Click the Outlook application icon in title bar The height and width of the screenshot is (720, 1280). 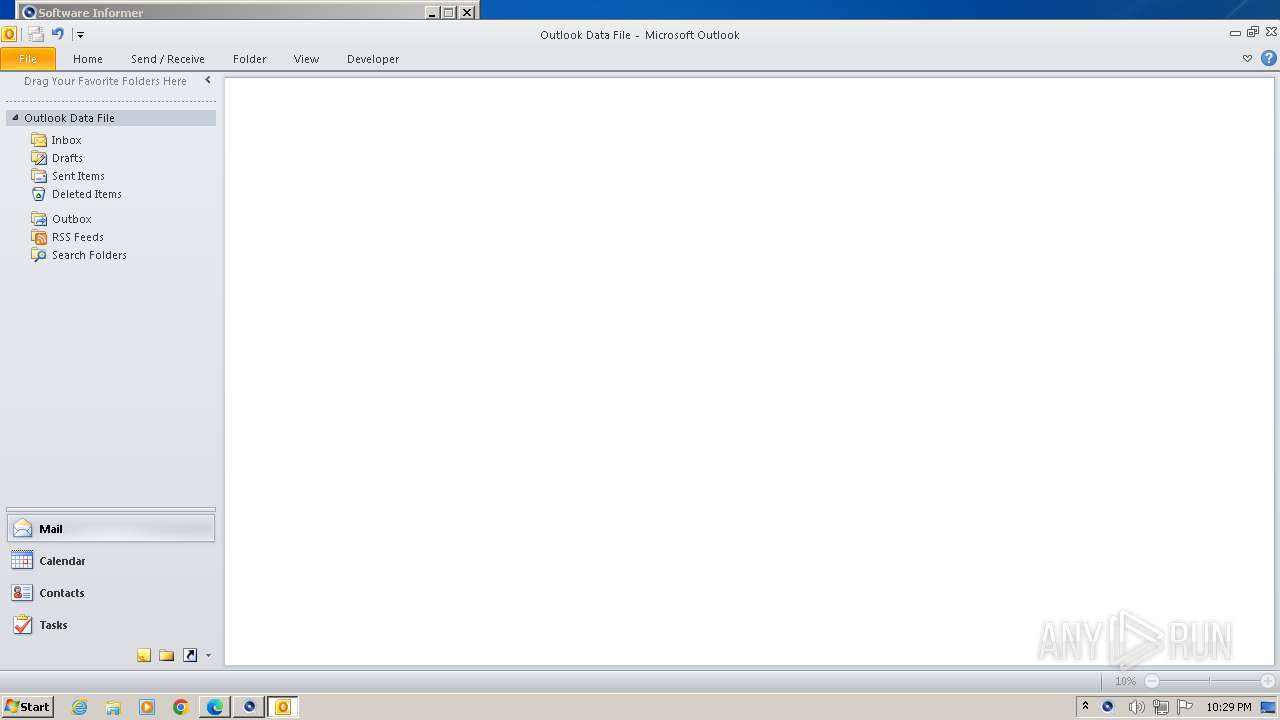pyautogui.click(x=9, y=34)
